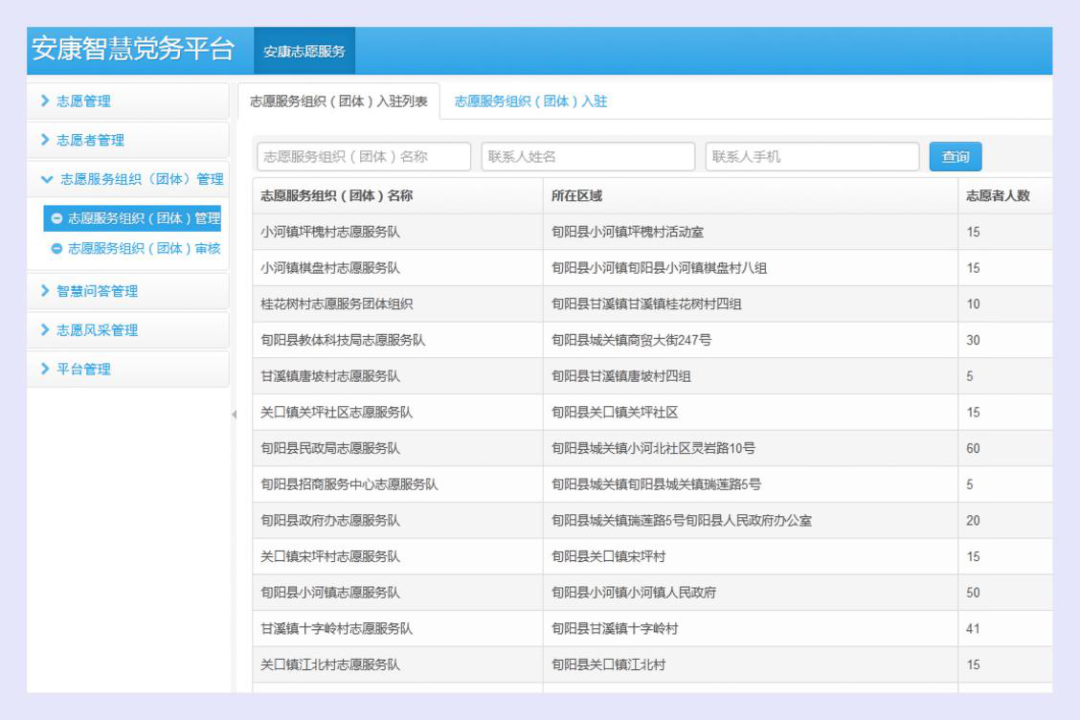
Task: Expand the 平台管理 sidebar section
Action: (x=127, y=369)
